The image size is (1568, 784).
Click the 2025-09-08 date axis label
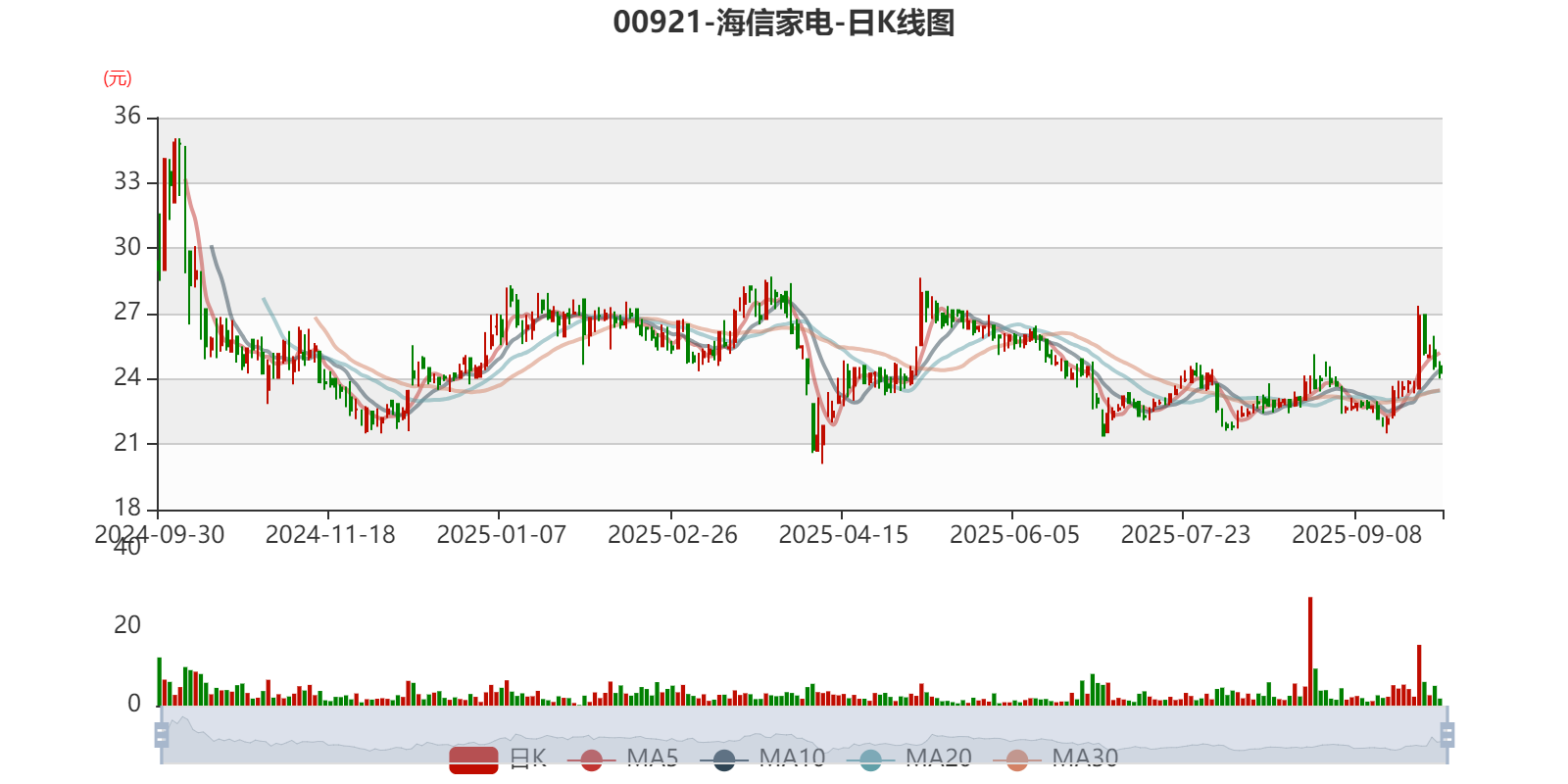pyautogui.click(x=1356, y=535)
